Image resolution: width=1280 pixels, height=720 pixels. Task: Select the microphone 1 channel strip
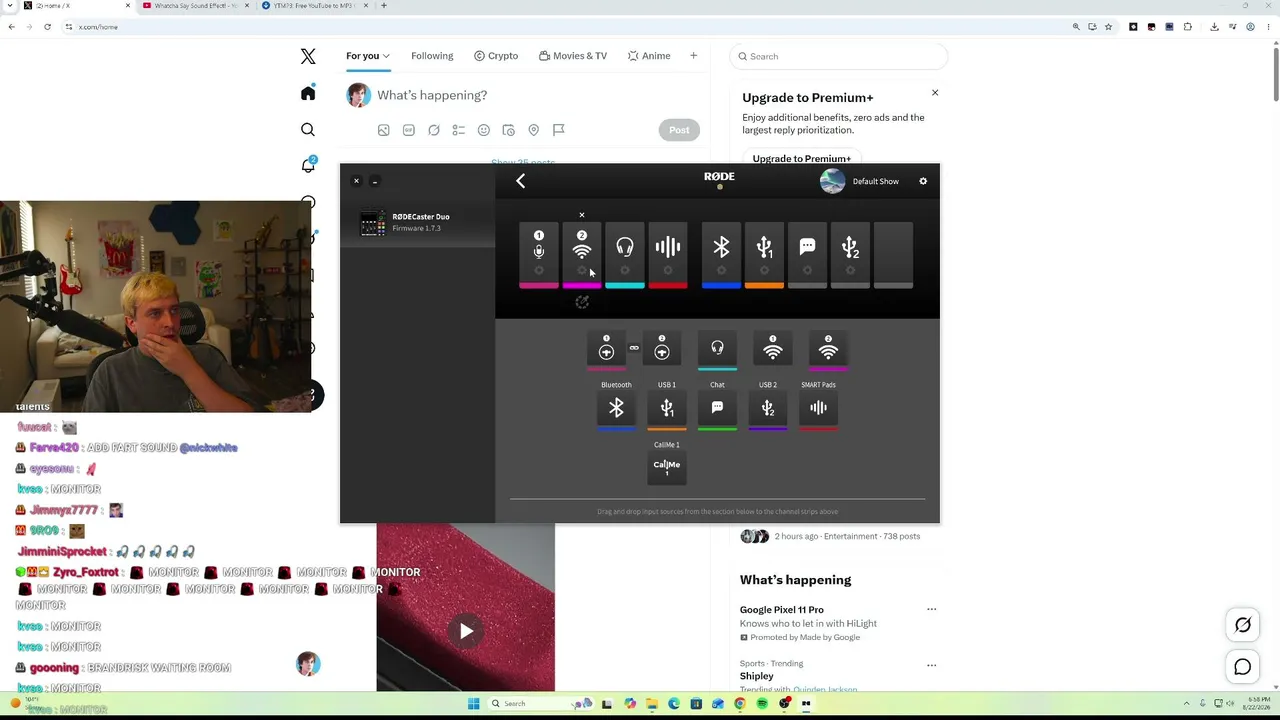(x=538, y=255)
